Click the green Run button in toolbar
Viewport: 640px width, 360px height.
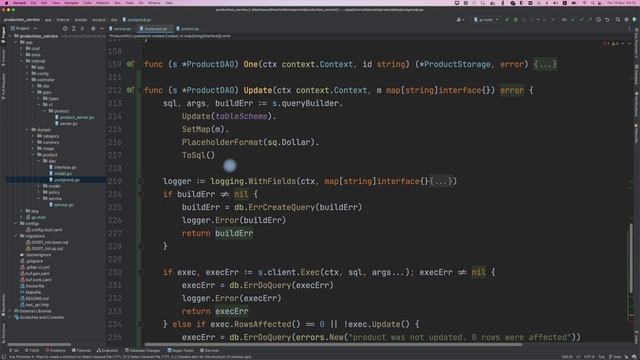[507, 20]
